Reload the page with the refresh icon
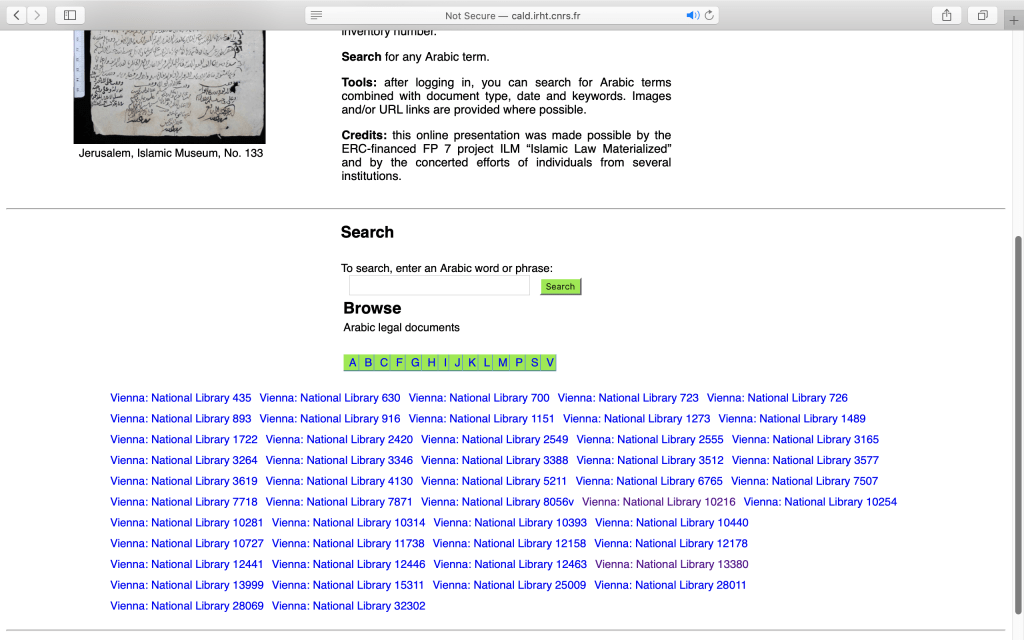Screen dimensions: 1024x640 [x=709, y=15]
